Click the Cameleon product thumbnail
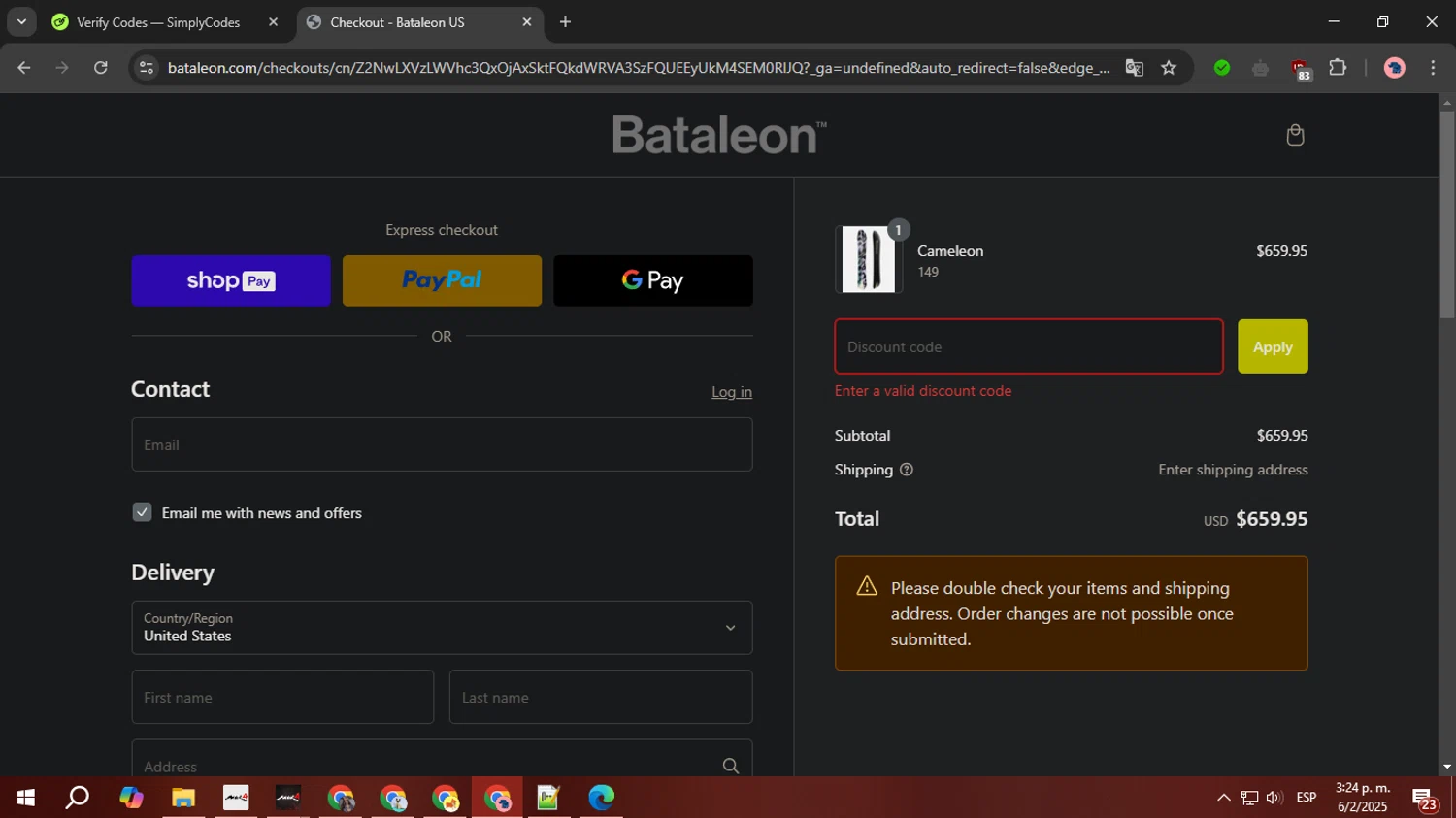 pyautogui.click(x=869, y=259)
